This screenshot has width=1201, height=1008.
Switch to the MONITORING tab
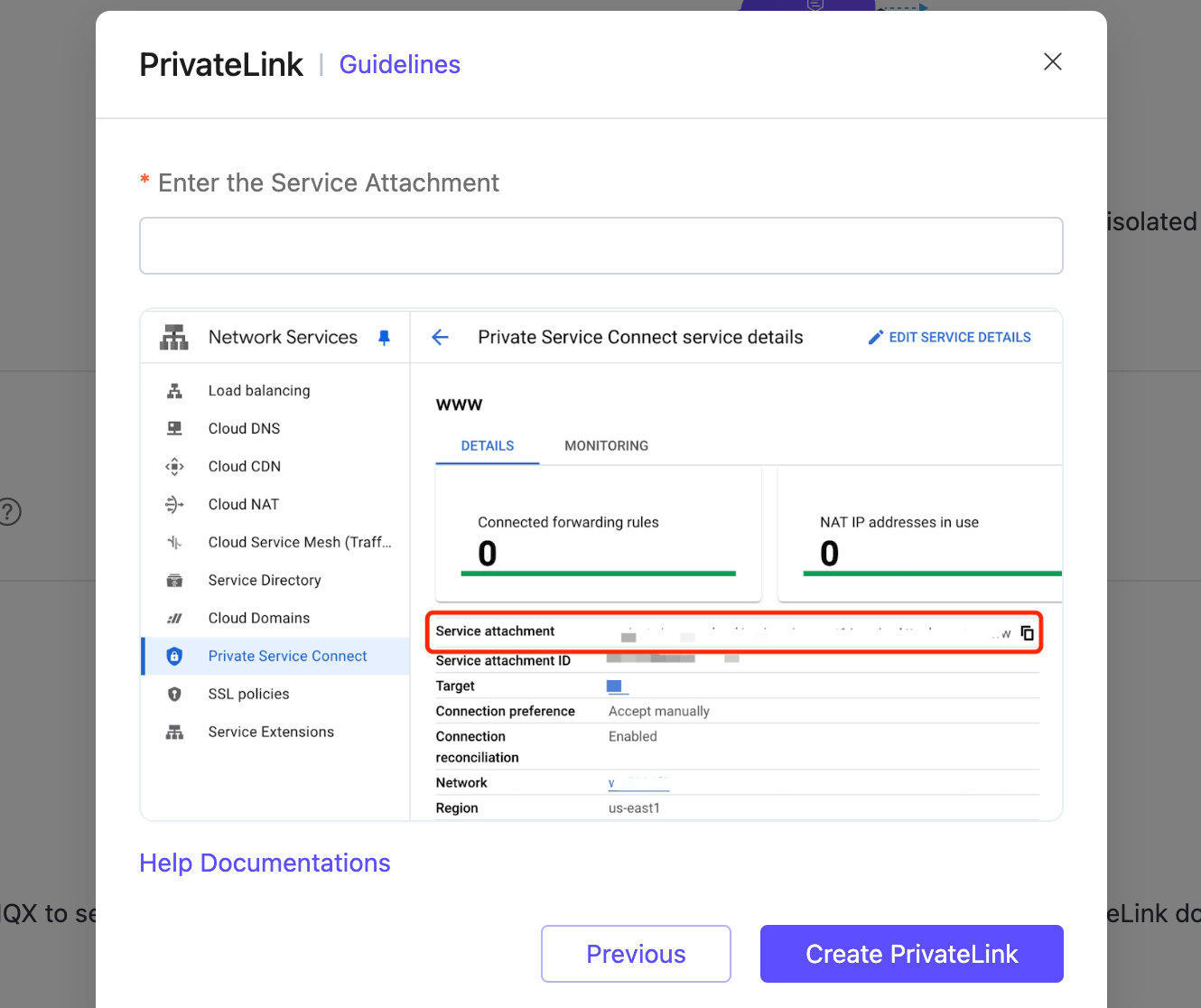click(x=606, y=445)
